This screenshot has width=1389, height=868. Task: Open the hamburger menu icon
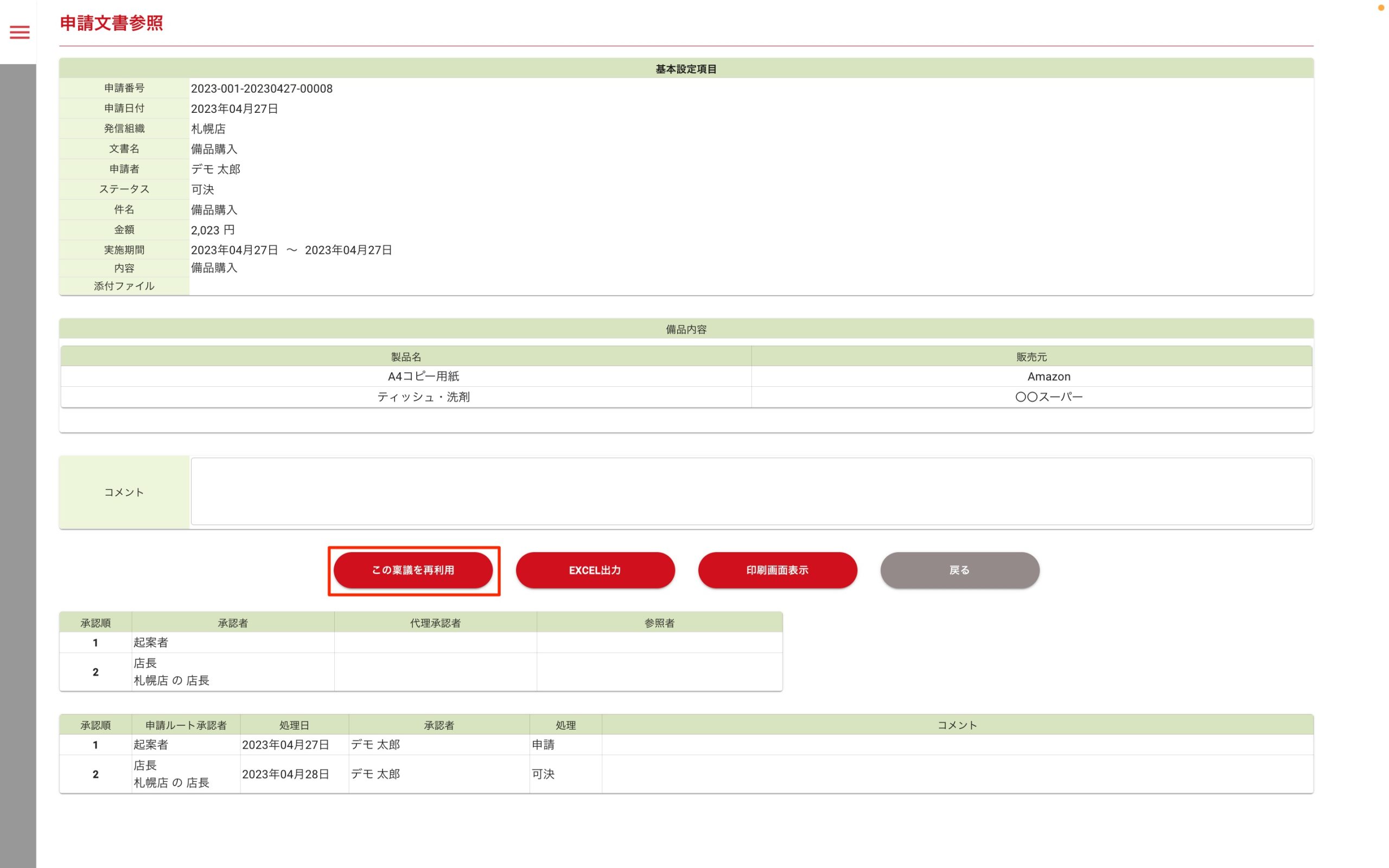pos(20,32)
